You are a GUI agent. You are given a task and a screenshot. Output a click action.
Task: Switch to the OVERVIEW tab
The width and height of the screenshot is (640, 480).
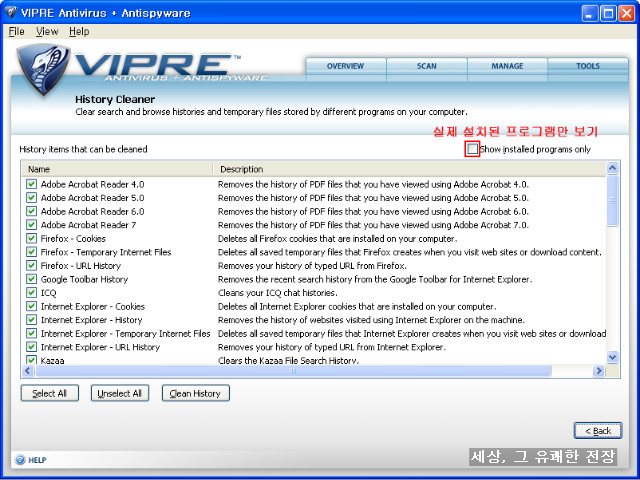pos(345,66)
